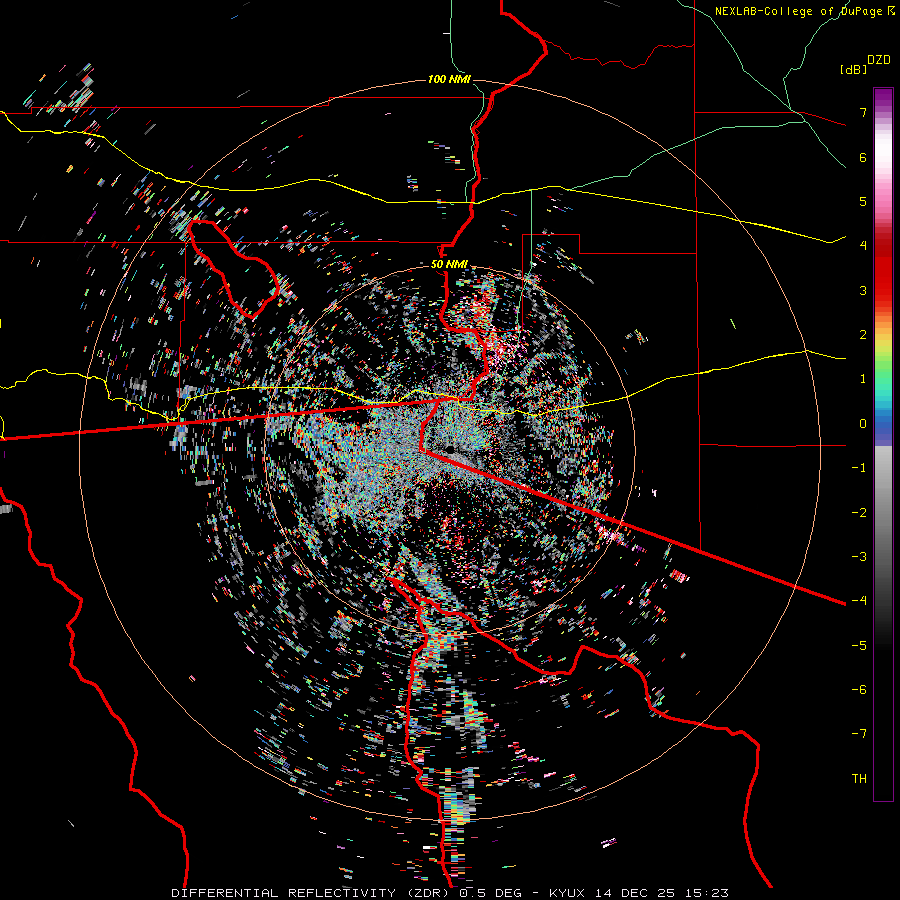Click the NEXLAB-College of DuPage label
The image size is (900, 900).
pos(798,11)
